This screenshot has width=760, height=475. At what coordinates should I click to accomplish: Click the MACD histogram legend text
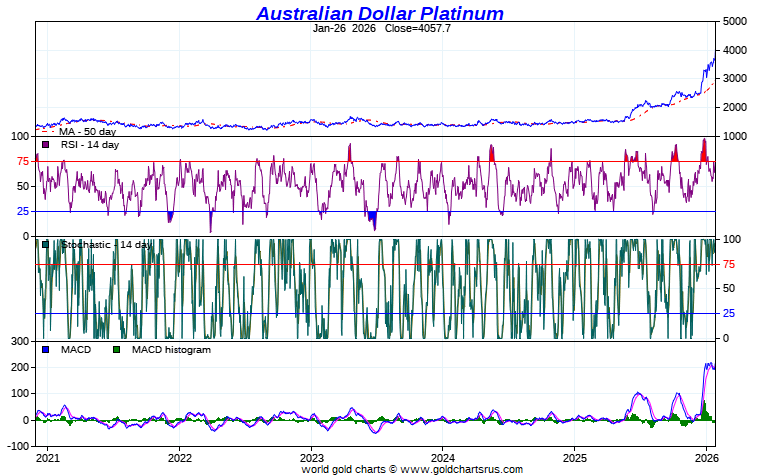pos(171,349)
